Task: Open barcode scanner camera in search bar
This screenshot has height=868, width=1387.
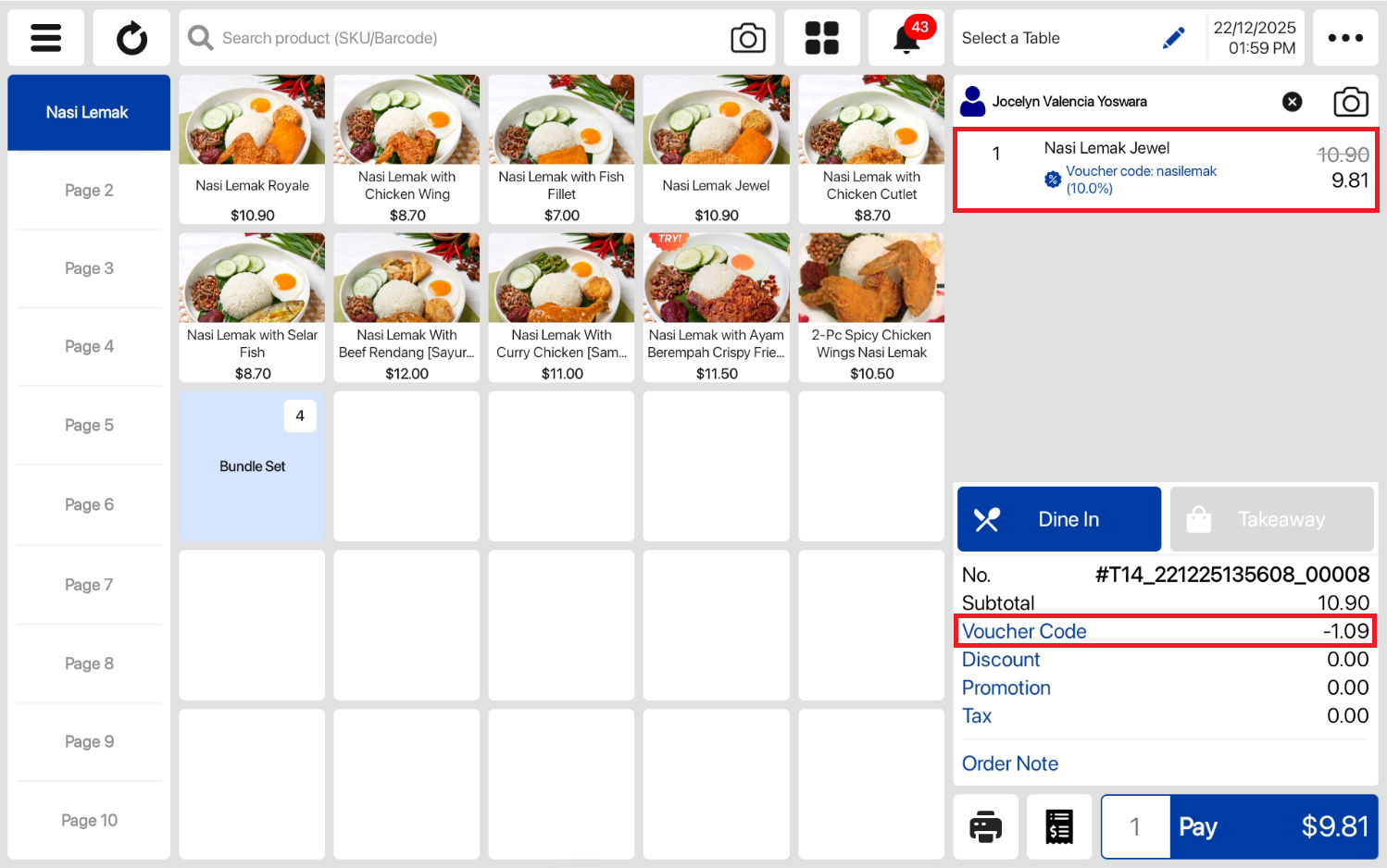Action: point(747,38)
